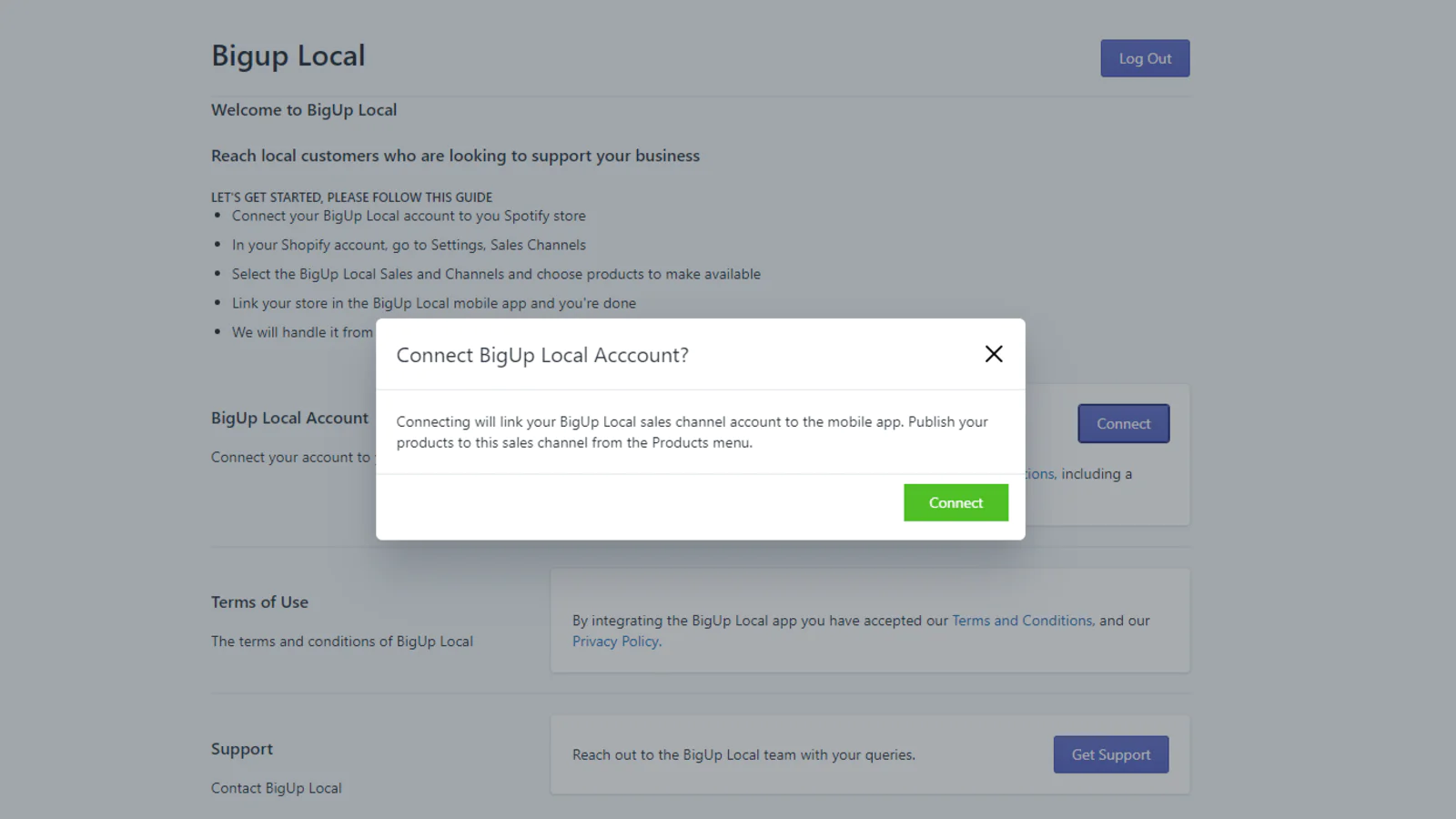This screenshot has width=1456, height=819.
Task: Click the 'Terms of Use' section heading
Action: tap(259, 602)
